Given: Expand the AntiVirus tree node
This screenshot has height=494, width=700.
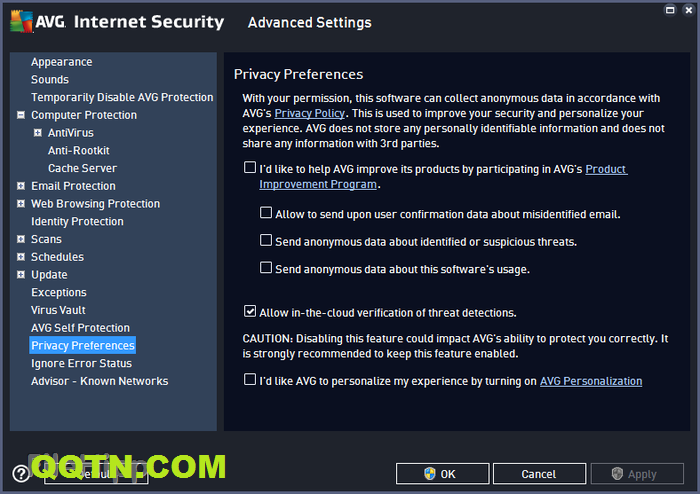Looking at the screenshot, I should [38, 133].
